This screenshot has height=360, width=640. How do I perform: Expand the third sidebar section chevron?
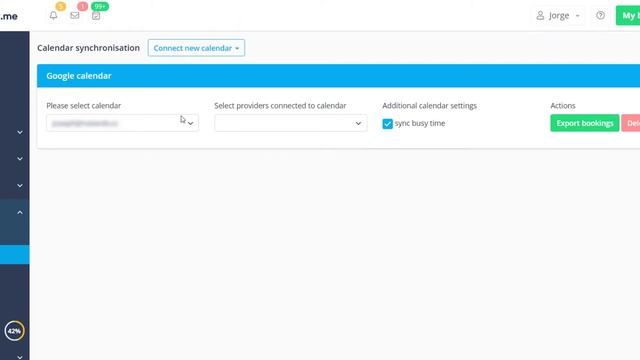pyautogui.click(x=20, y=185)
